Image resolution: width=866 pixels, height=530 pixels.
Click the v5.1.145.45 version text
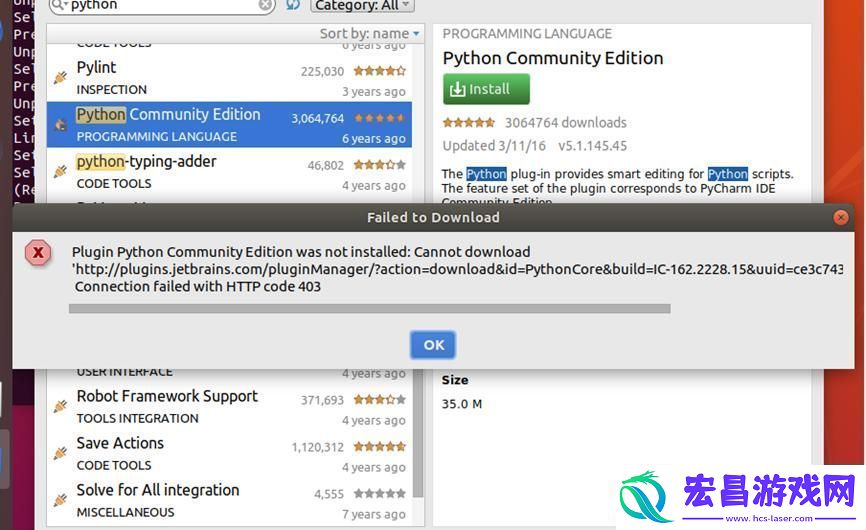tap(592, 146)
